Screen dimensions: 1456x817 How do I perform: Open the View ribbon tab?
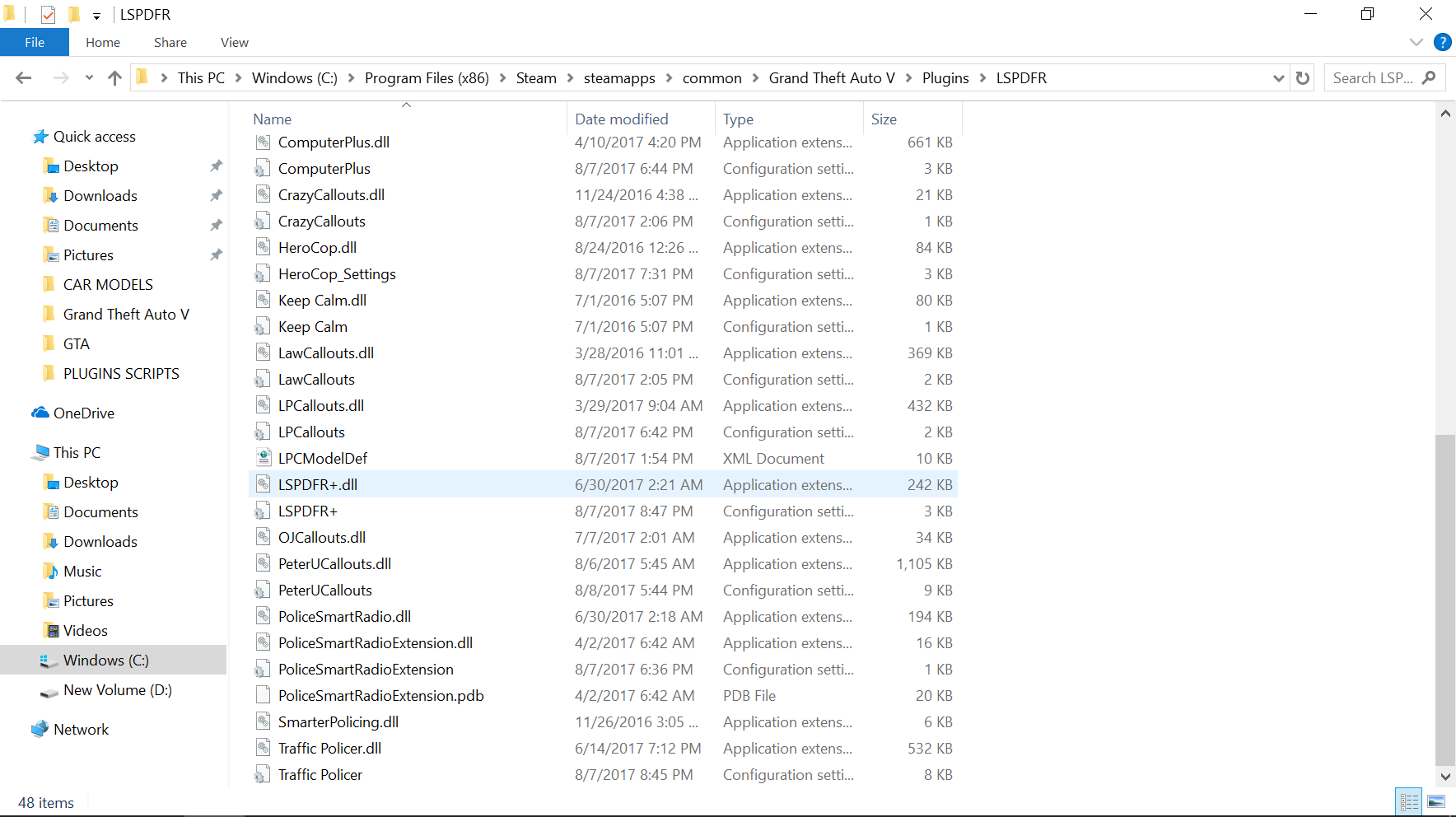tap(235, 43)
